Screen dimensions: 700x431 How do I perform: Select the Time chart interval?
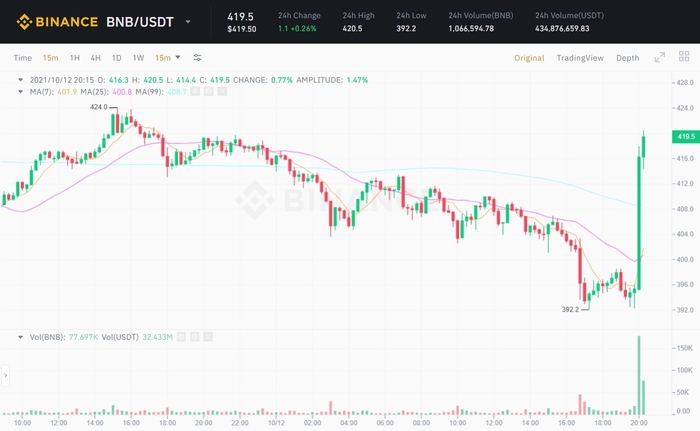tap(22, 58)
